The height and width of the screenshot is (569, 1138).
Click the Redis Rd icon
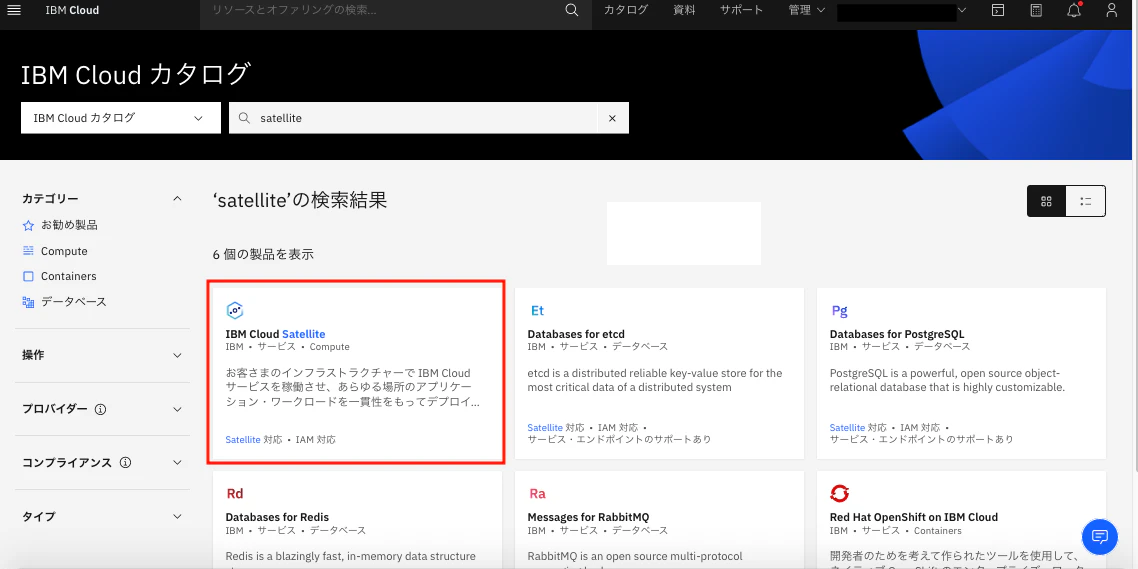click(234, 494)
